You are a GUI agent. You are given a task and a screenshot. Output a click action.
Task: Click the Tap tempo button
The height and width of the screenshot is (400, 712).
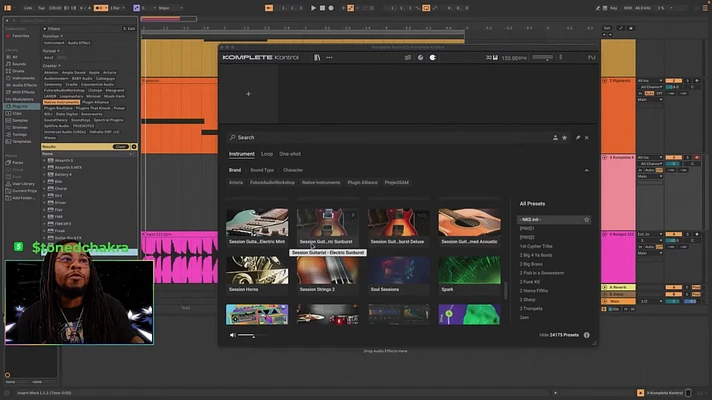click(41, 8)
